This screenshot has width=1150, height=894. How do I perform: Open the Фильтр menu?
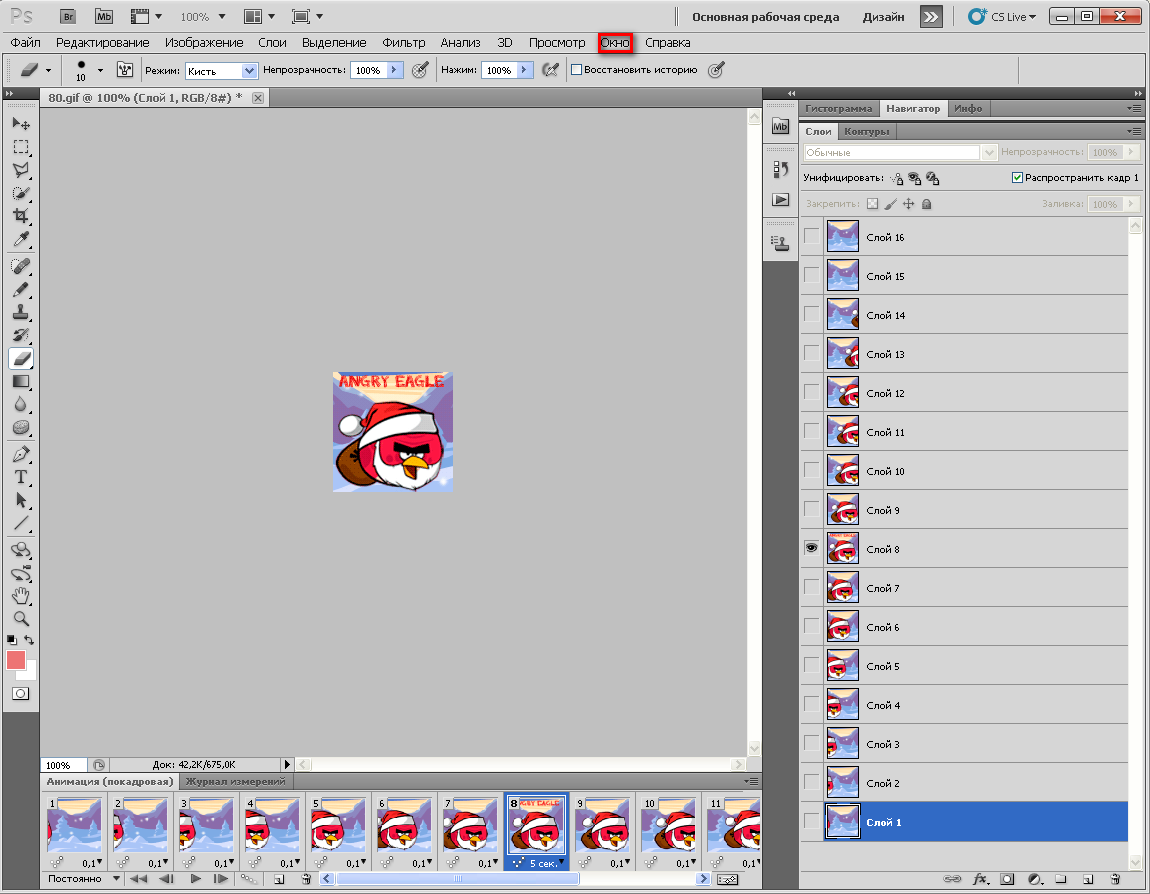click(x=403, y=43)
